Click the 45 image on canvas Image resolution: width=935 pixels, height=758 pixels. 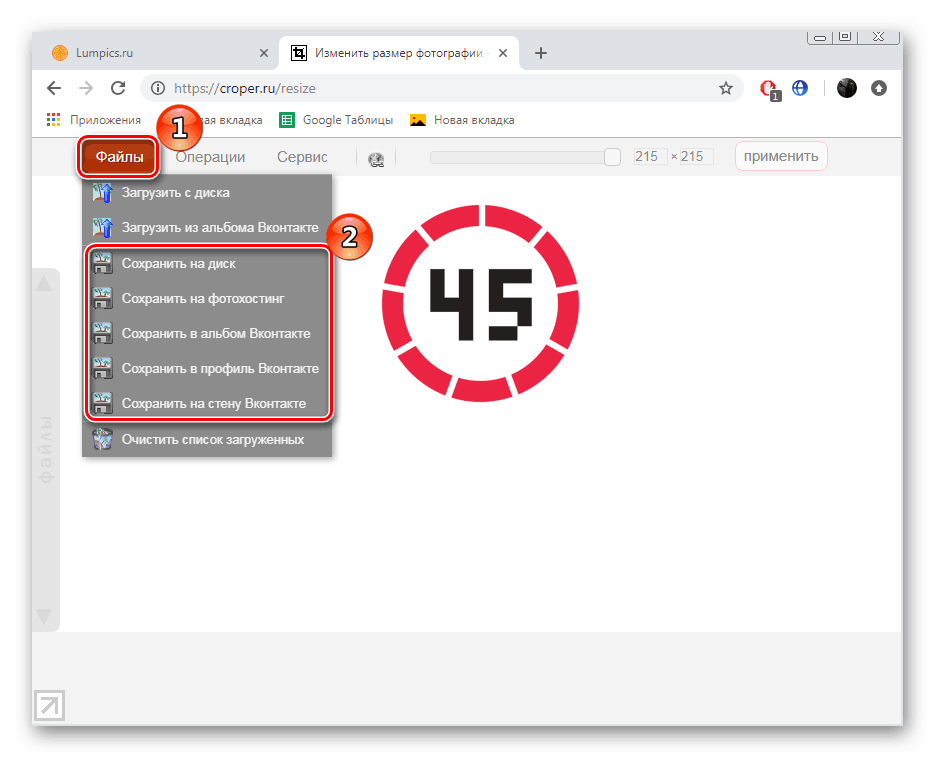481,303
